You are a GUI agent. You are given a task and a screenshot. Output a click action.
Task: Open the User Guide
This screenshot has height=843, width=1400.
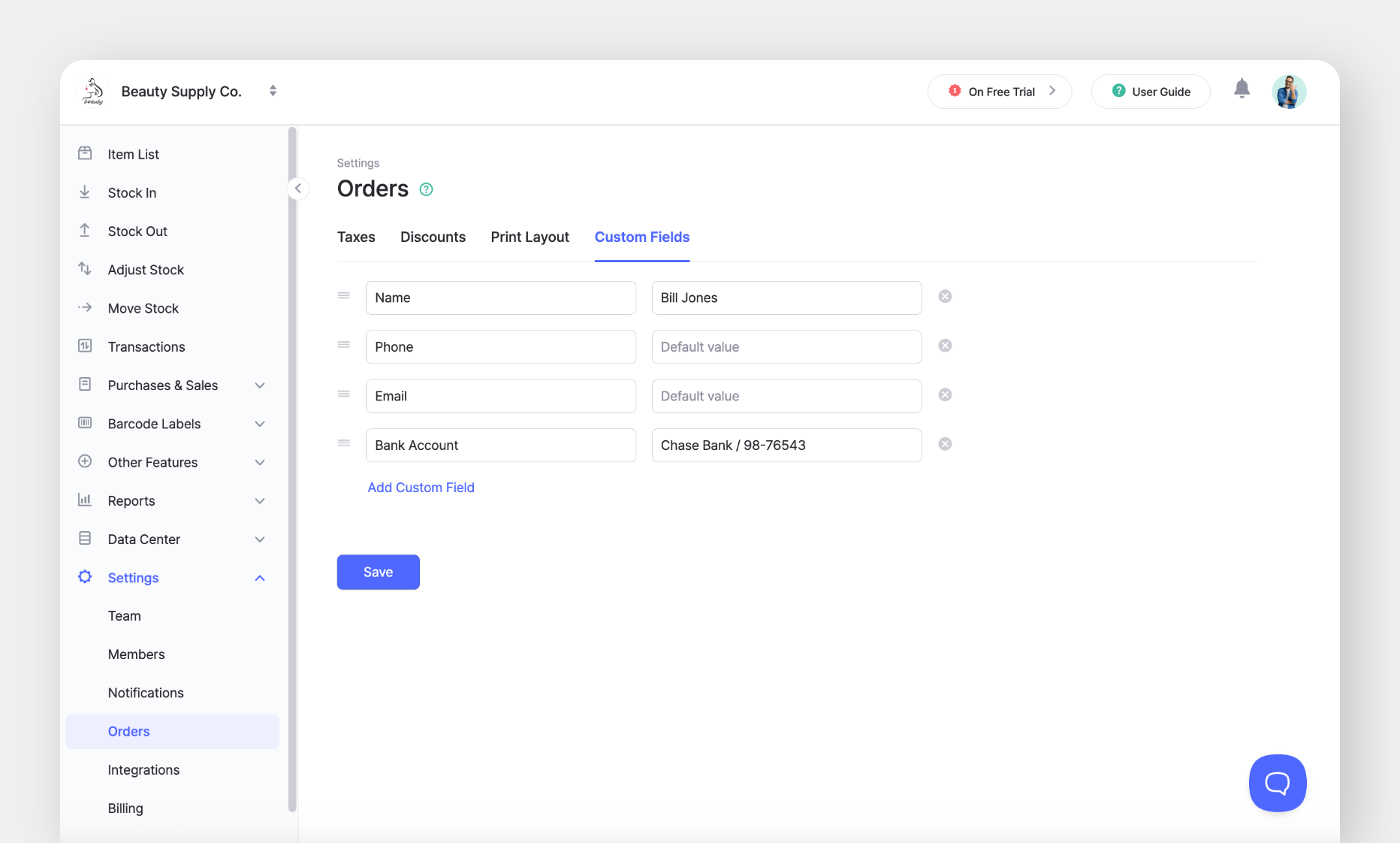pos(1151,92)
